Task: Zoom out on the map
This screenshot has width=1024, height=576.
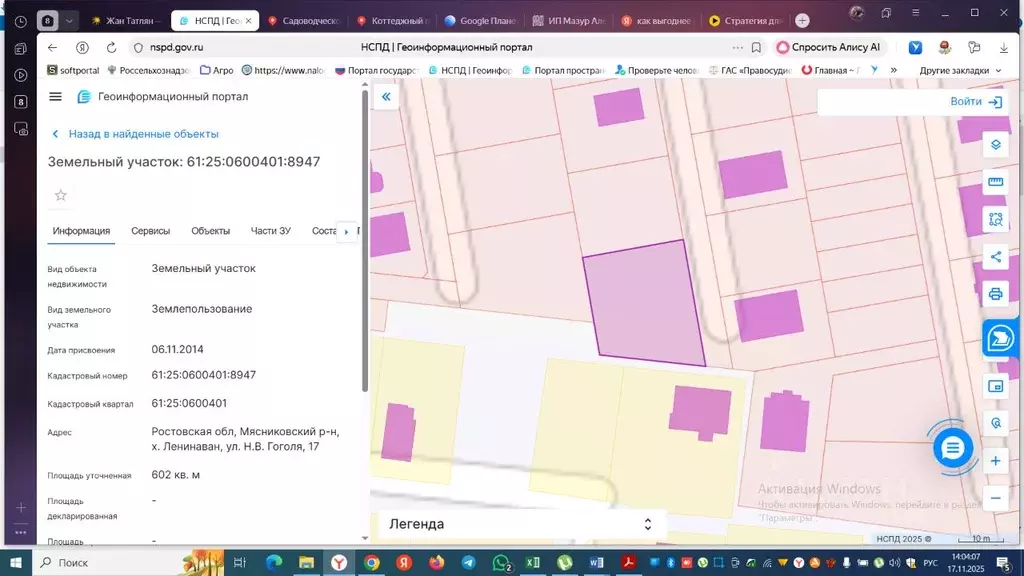Action: [995, 497]
